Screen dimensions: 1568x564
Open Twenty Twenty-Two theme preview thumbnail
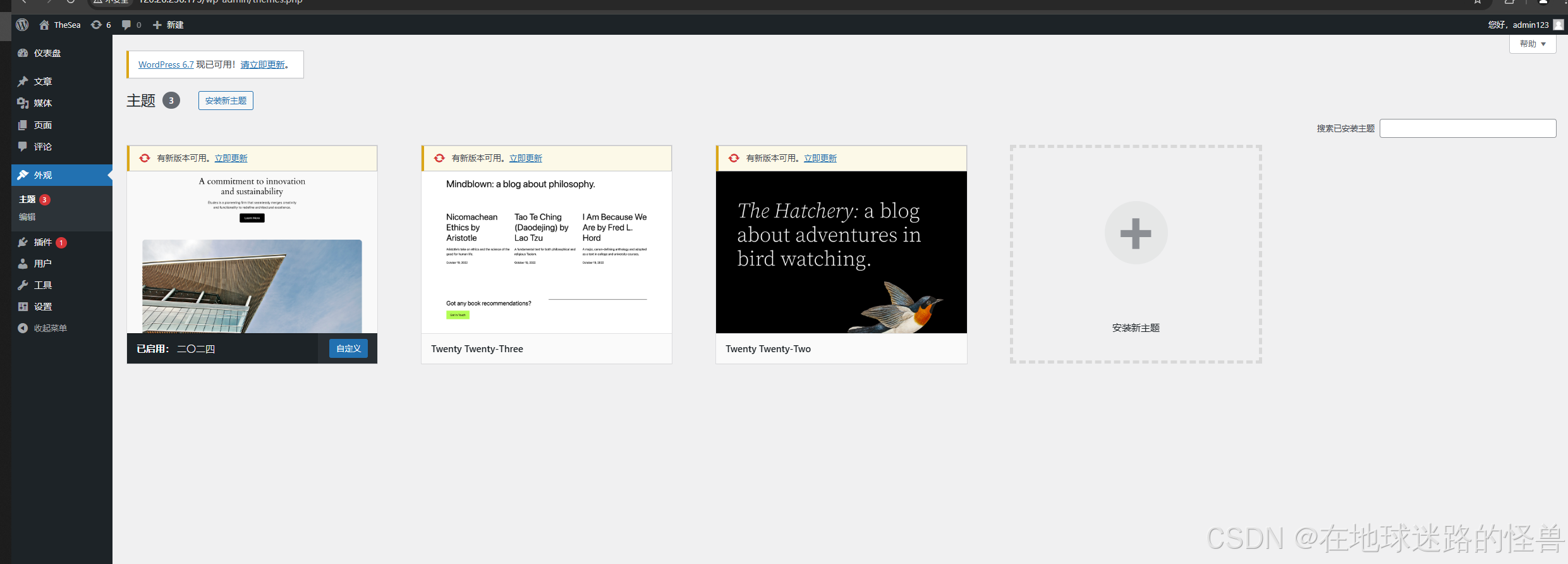(x=841, y=252)
